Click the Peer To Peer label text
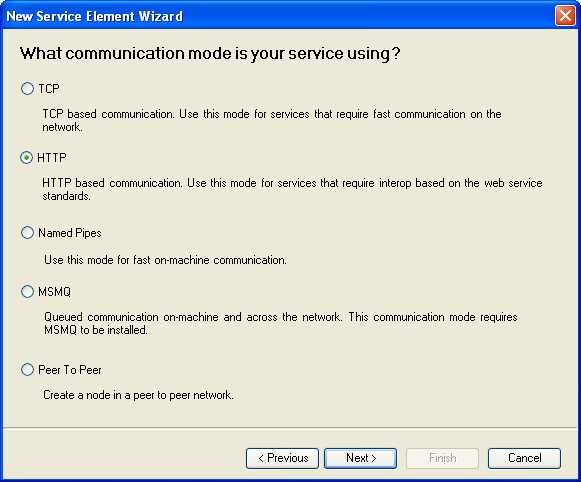The image size is (581, 482). [70, 370]
